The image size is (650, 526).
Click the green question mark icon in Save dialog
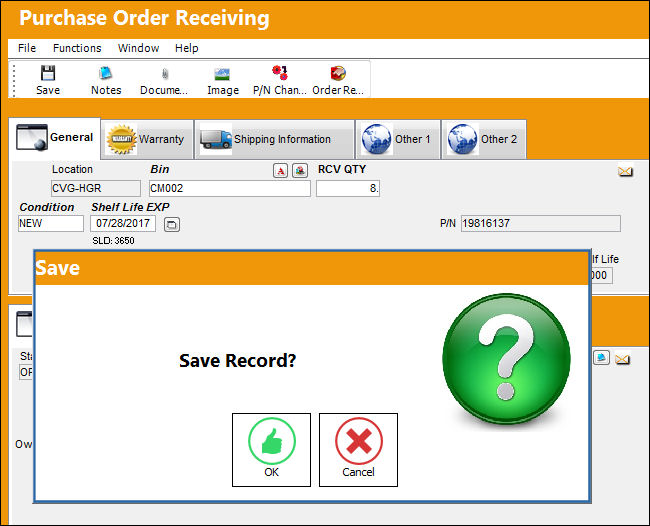pyautogui.click(x=506, y=359)
